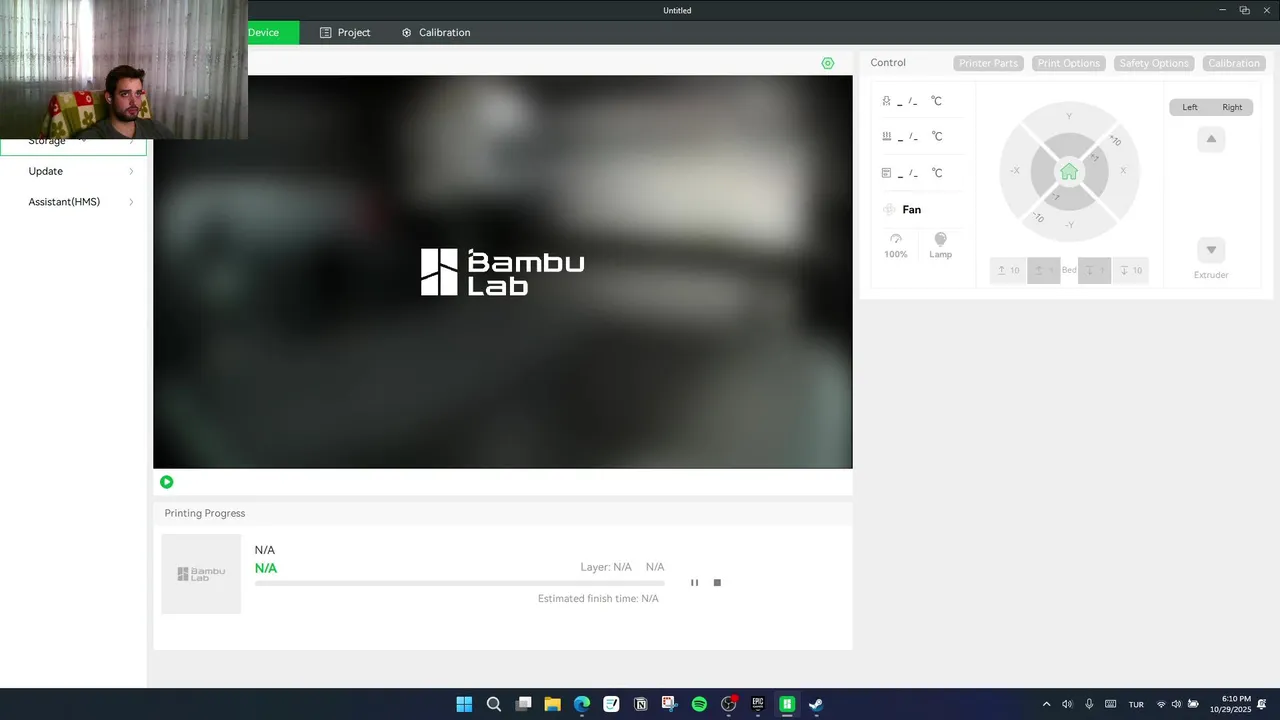Open Safety Options

[1154, 63]
